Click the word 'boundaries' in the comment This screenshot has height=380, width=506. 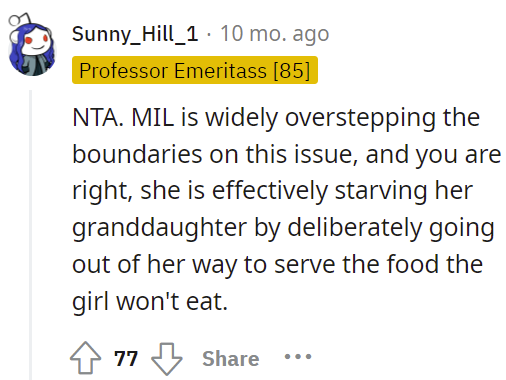137,154
